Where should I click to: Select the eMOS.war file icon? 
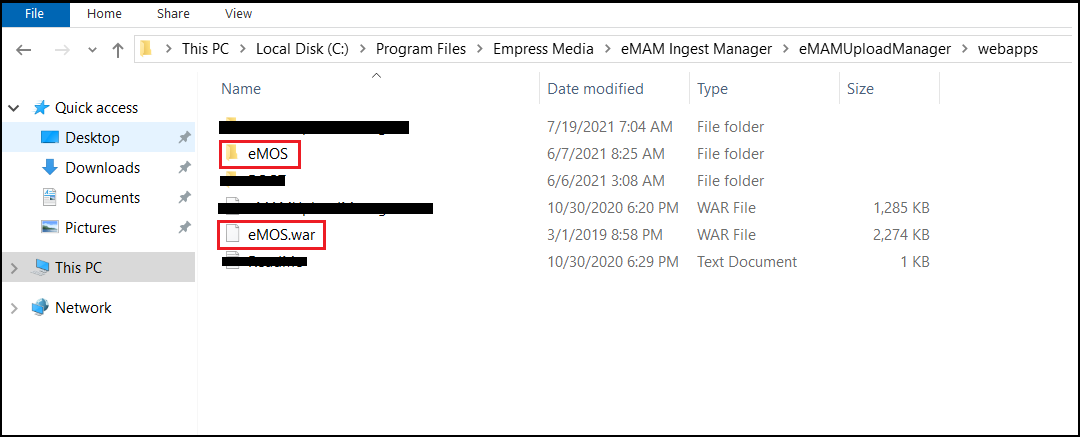click(x=233, y=234)
